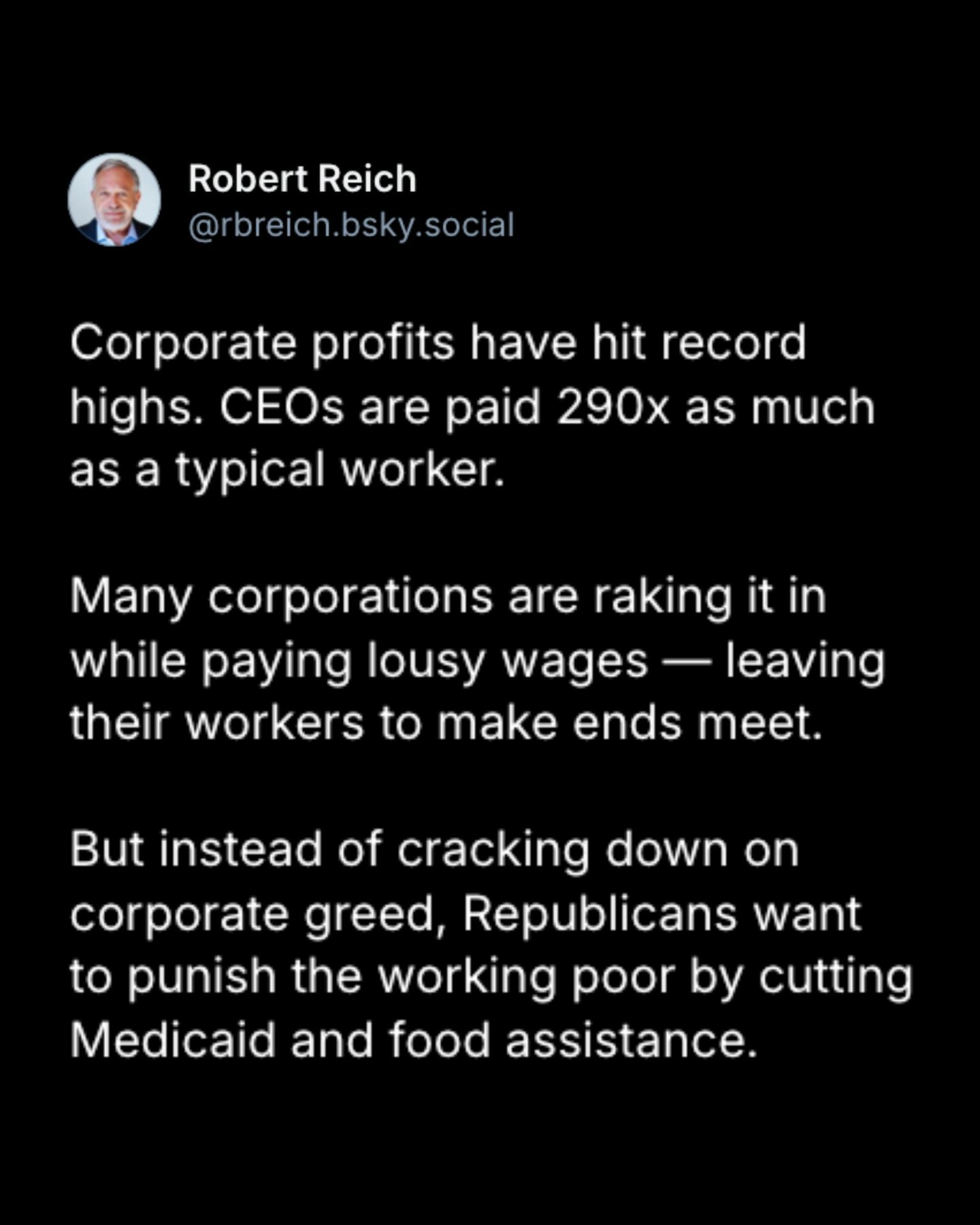
Task: Click the @rbreich.bsky.social handle
Action: (350, 225)
